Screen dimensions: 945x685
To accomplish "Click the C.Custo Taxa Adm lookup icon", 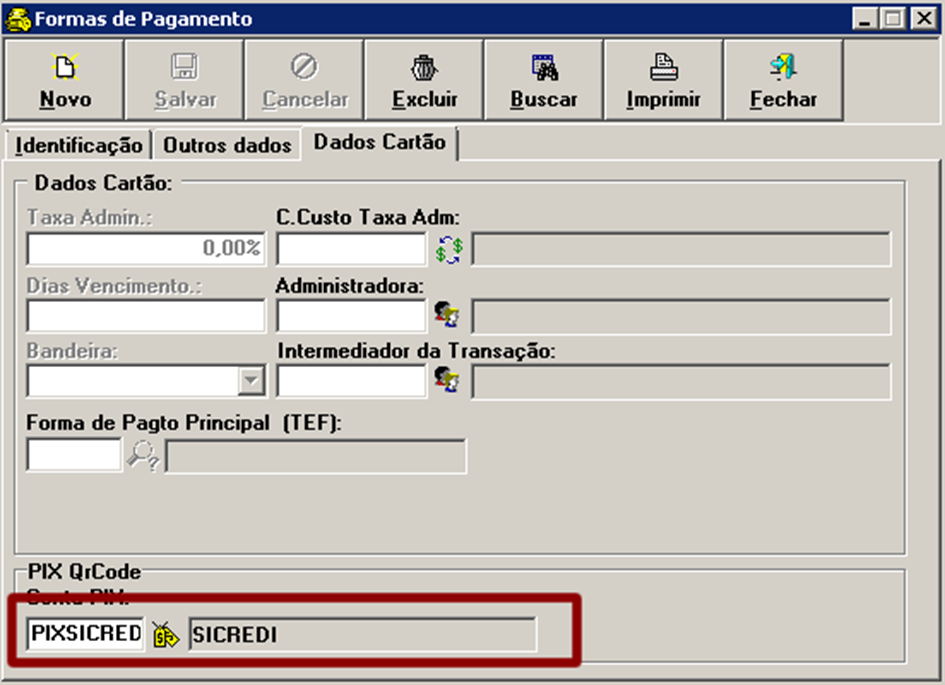I will click(449, 249).
